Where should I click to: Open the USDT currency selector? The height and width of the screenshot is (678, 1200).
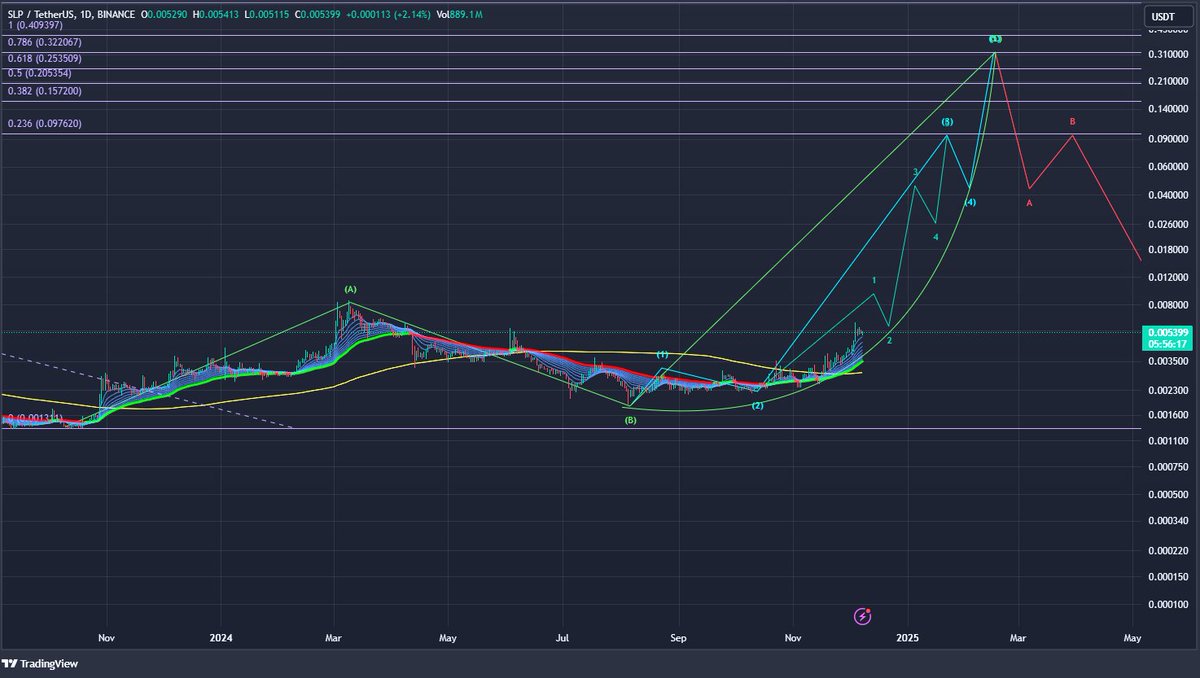[x=1167, y=16]
